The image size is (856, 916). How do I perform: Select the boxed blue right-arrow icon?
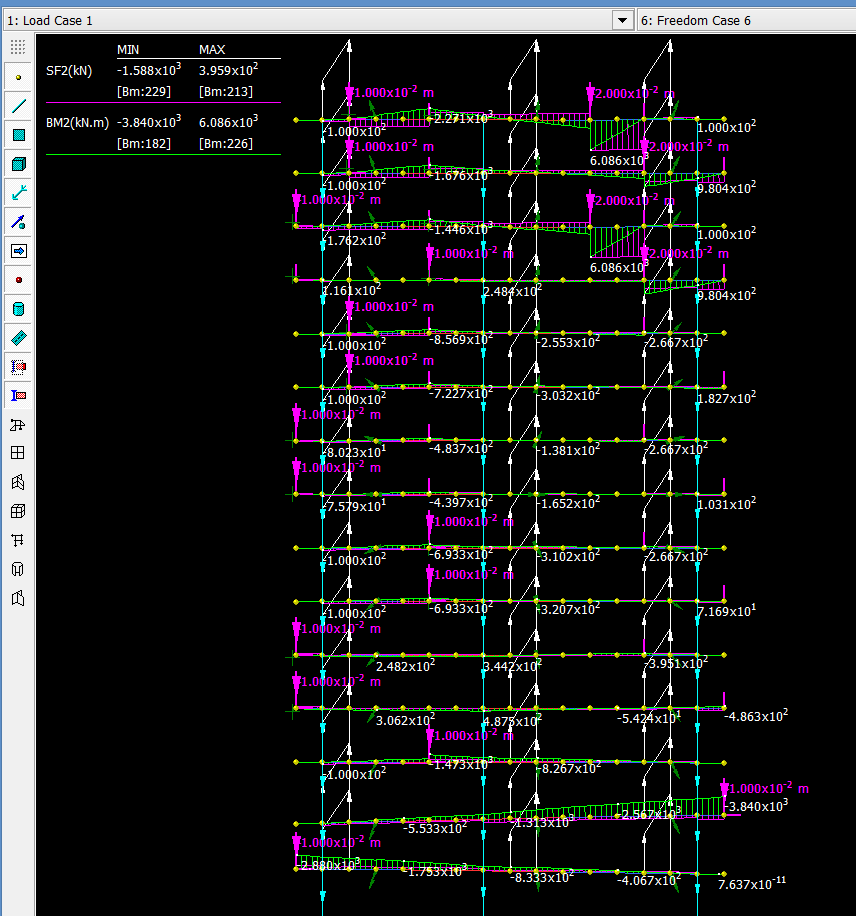[18, 250]
